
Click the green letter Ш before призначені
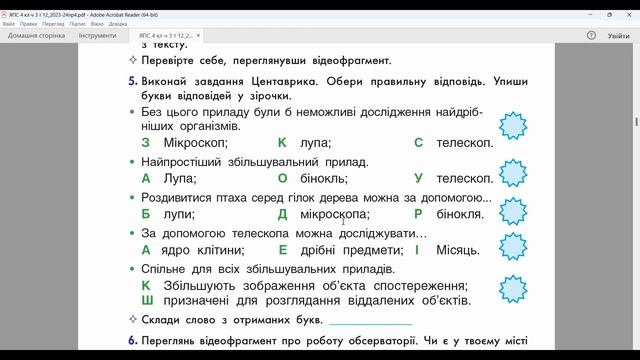[x=147, y=300]
